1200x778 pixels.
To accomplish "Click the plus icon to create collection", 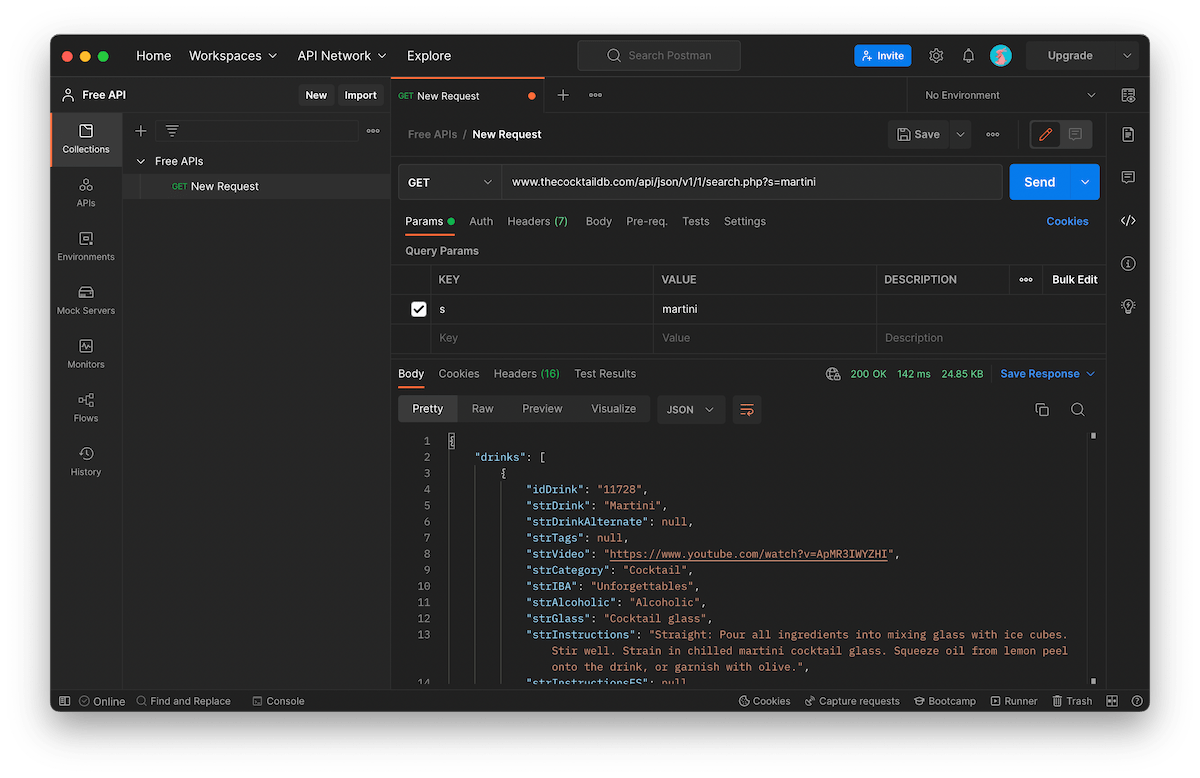I will (141, 131).
